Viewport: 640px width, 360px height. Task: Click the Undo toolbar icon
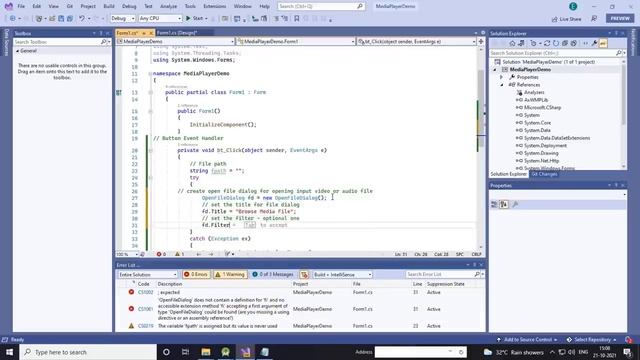(x=82, y=18)
